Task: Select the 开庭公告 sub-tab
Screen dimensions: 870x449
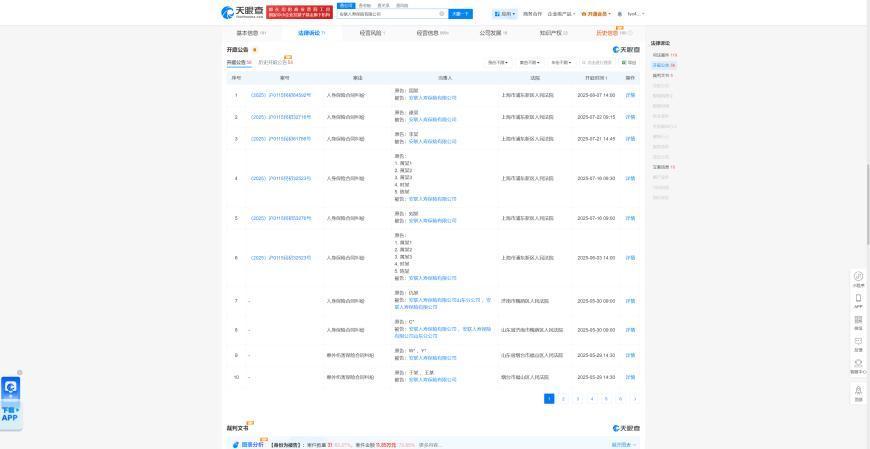Action: tap(239, 63)
